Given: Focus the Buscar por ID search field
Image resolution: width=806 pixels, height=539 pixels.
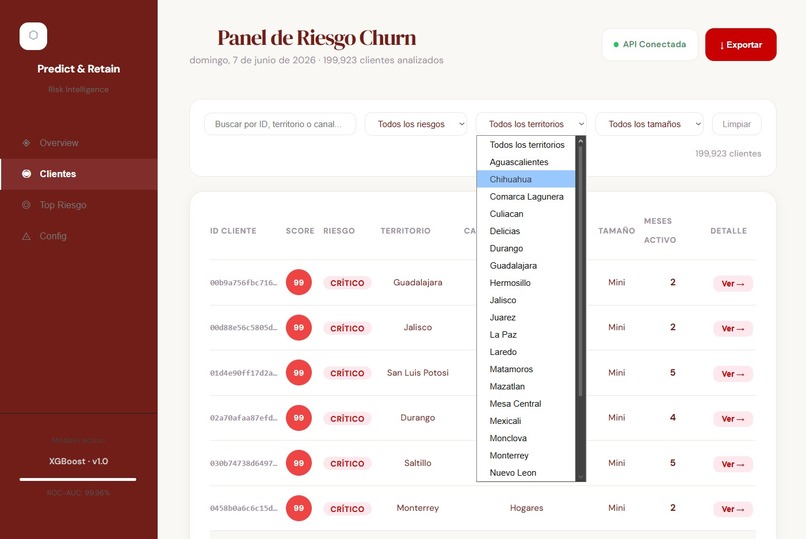Looking at the screenshot, I should 280,124.
